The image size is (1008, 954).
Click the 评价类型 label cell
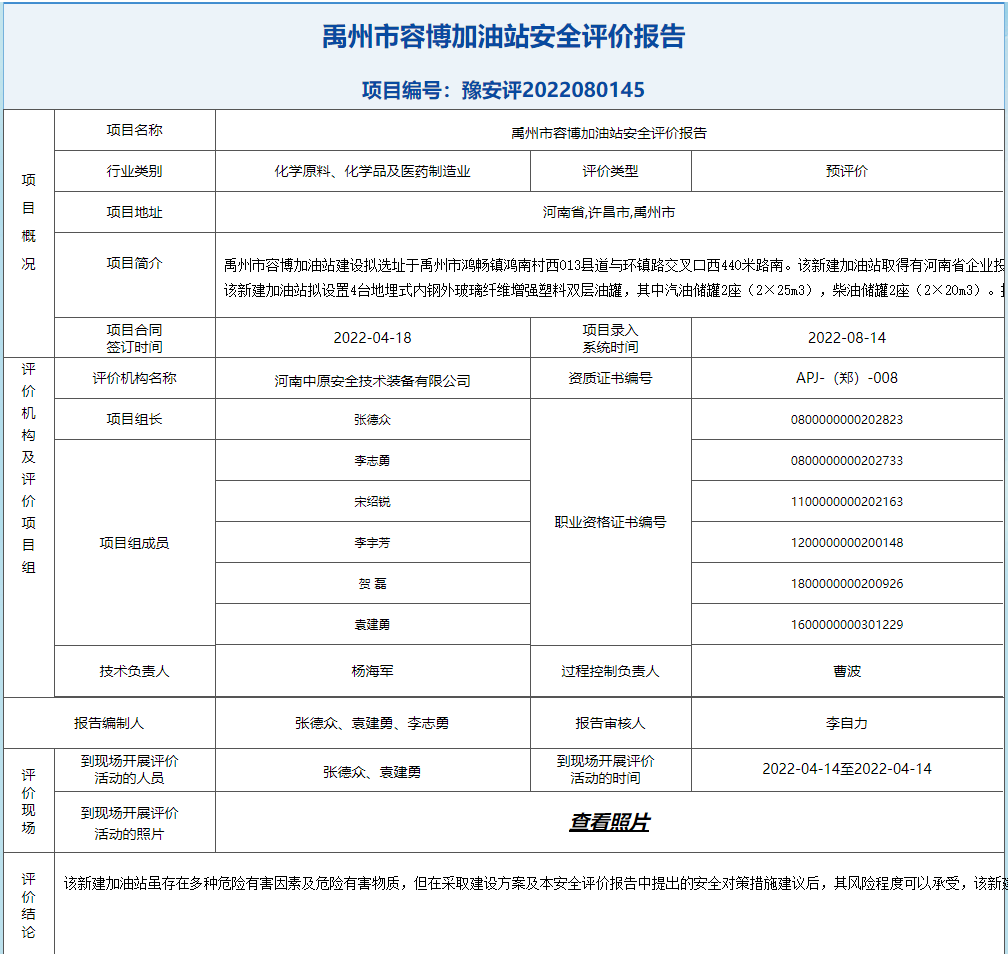pos(610,171)
